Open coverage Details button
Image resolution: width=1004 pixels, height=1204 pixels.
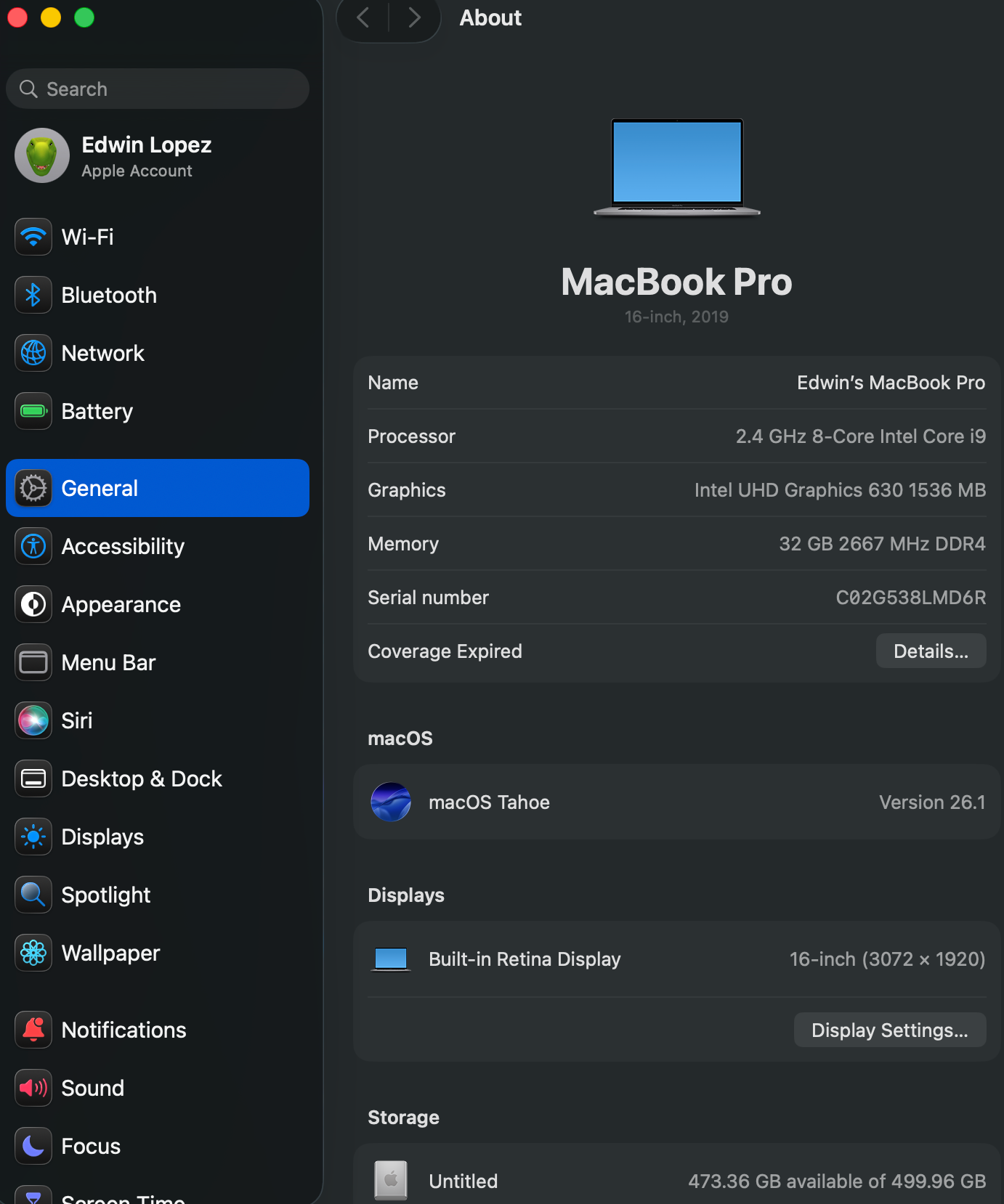[x=931, y=651]
